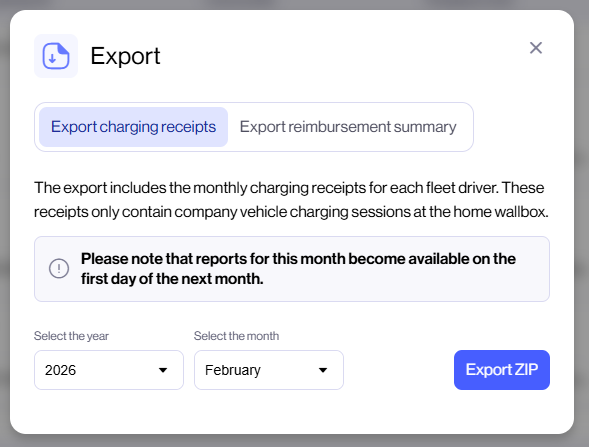This screenshot has width=589, height=447.
Task: Click the Export ZIP button
Action: (x=502, y=370)
